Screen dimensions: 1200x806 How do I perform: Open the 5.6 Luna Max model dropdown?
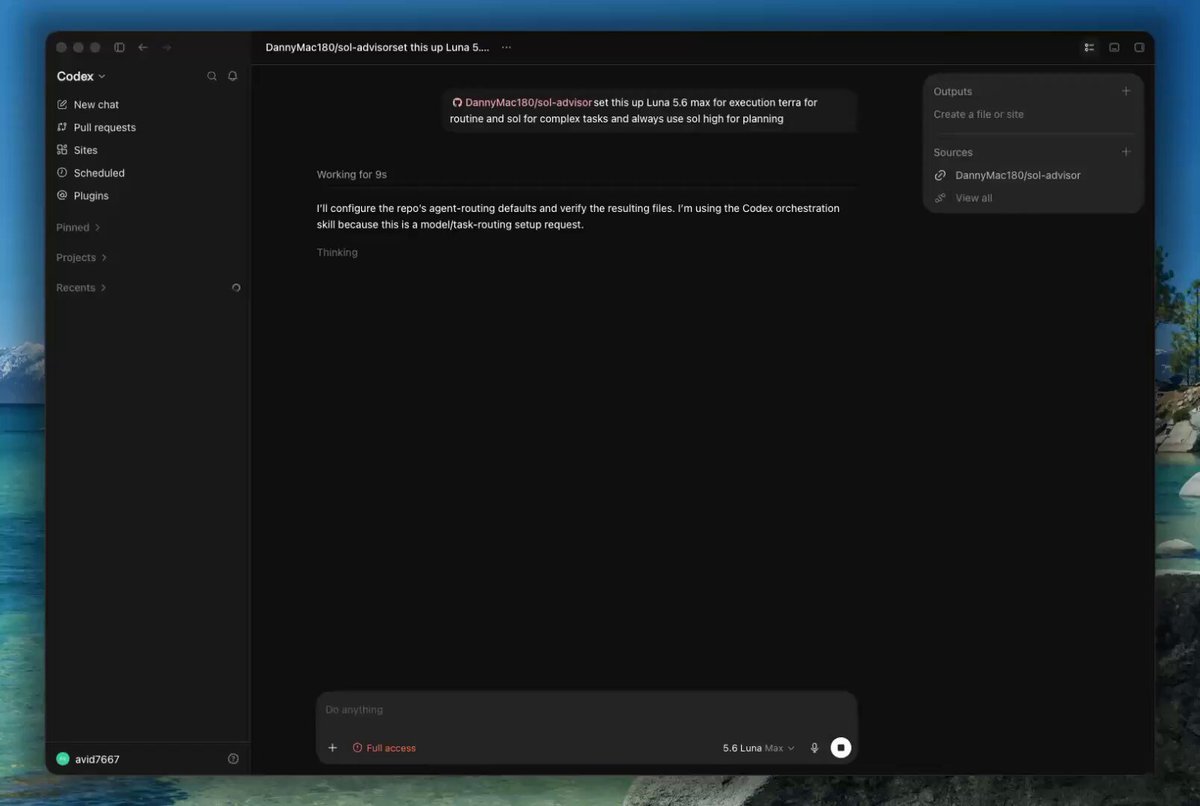pos(759,748)
